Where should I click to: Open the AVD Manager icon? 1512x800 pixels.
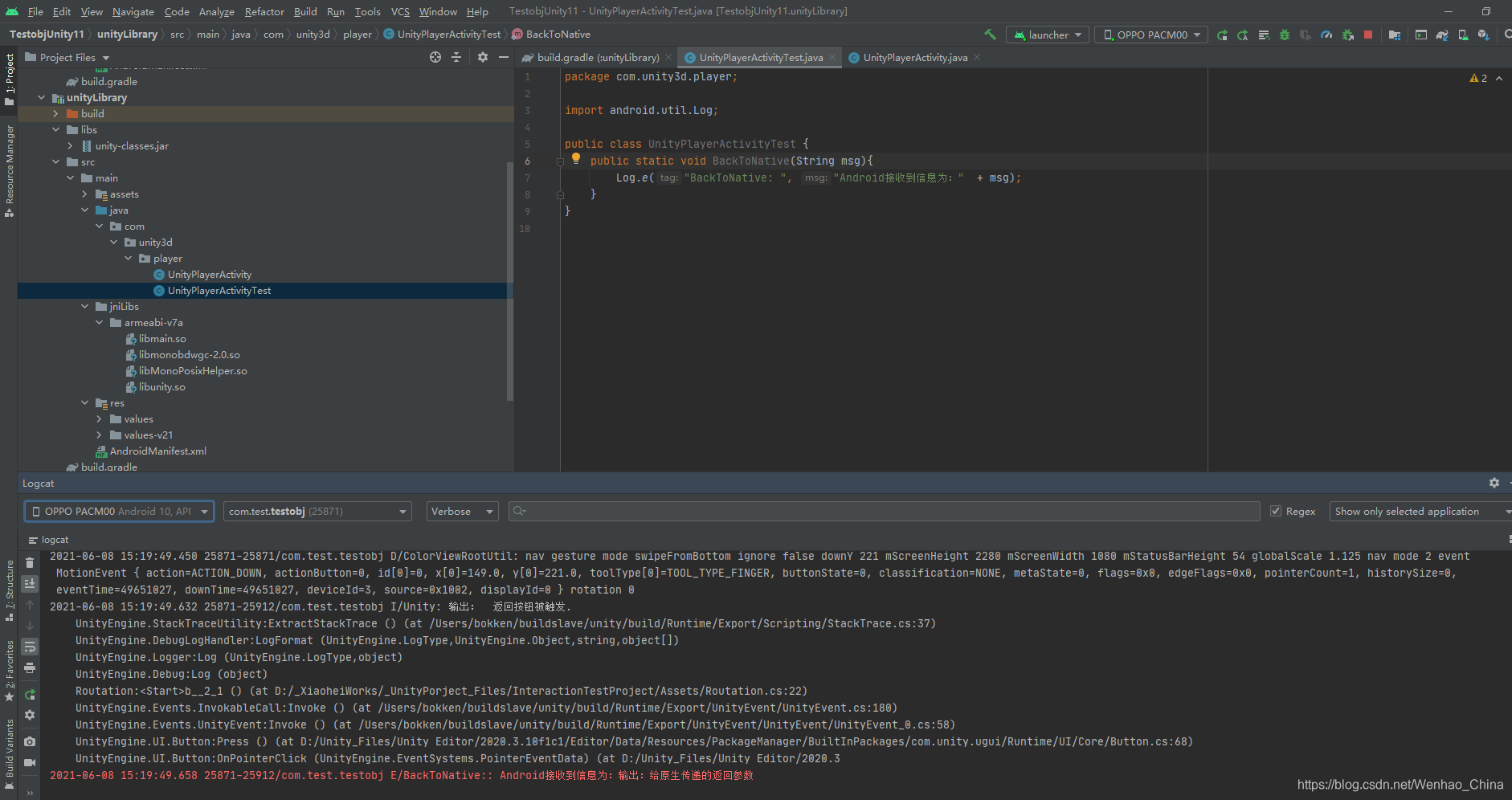(1463, 35)
